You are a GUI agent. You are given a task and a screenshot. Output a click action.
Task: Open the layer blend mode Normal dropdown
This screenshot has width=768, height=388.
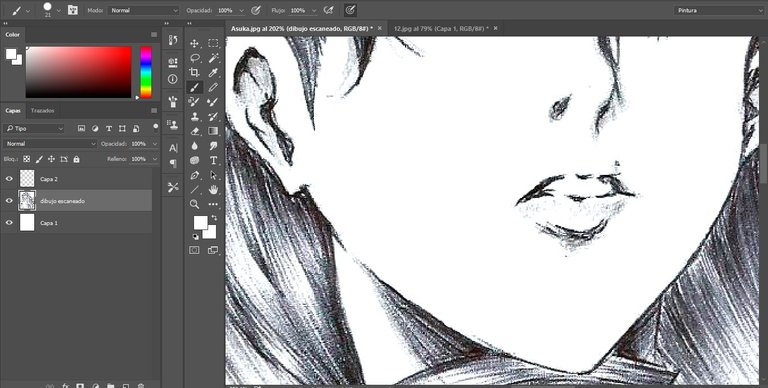[50, 144]
